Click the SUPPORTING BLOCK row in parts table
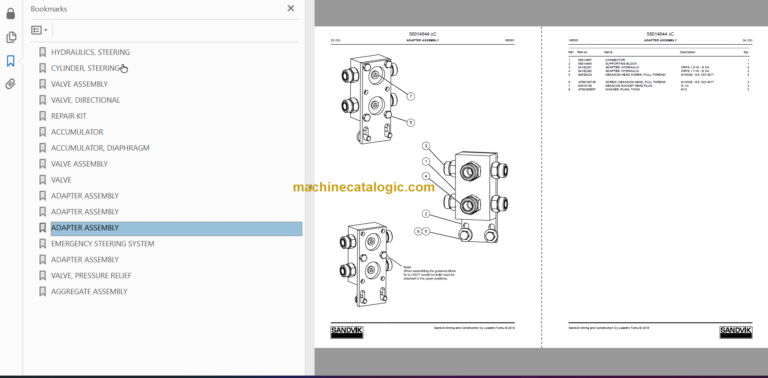 (658, 64)
